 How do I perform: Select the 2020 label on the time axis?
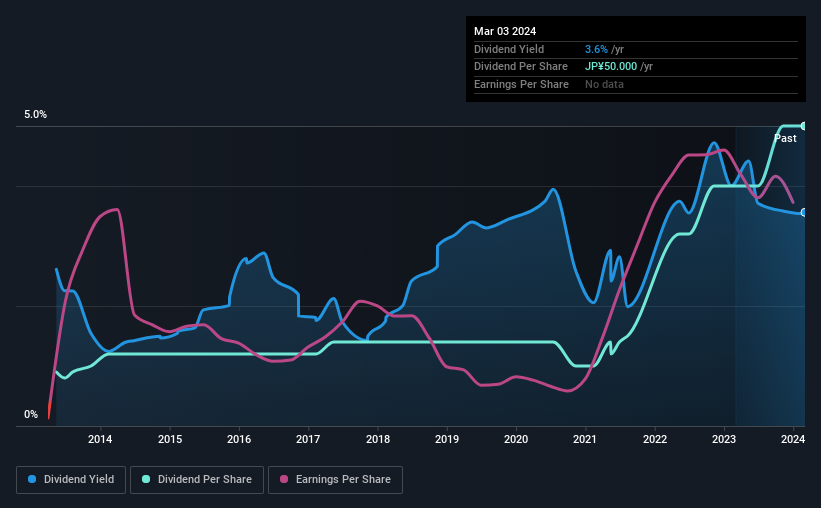[516, 439]
